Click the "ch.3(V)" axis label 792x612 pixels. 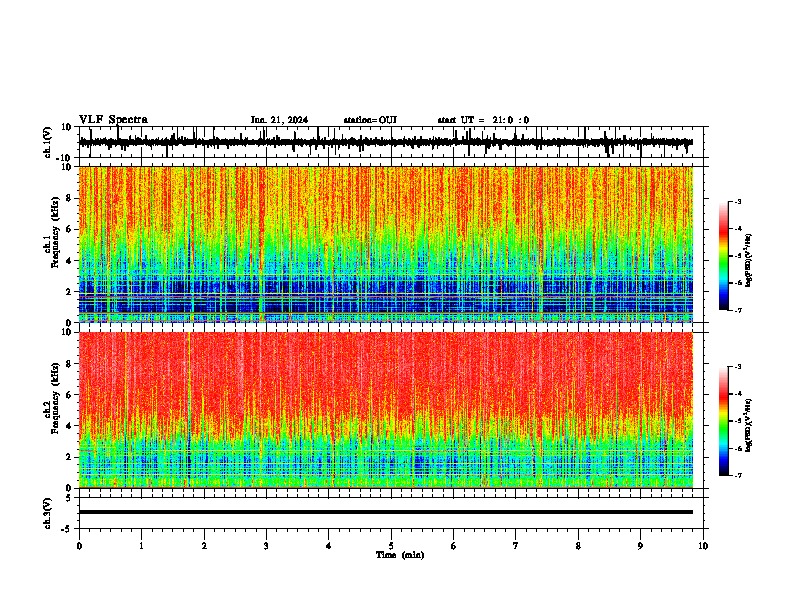48,513
